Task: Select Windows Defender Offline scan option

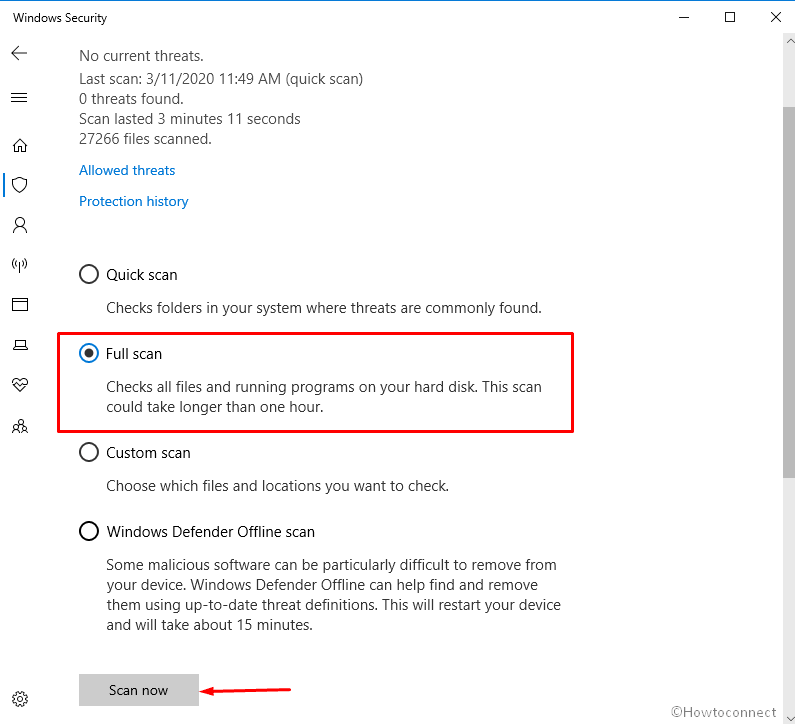Action: [x=89, y=531]
